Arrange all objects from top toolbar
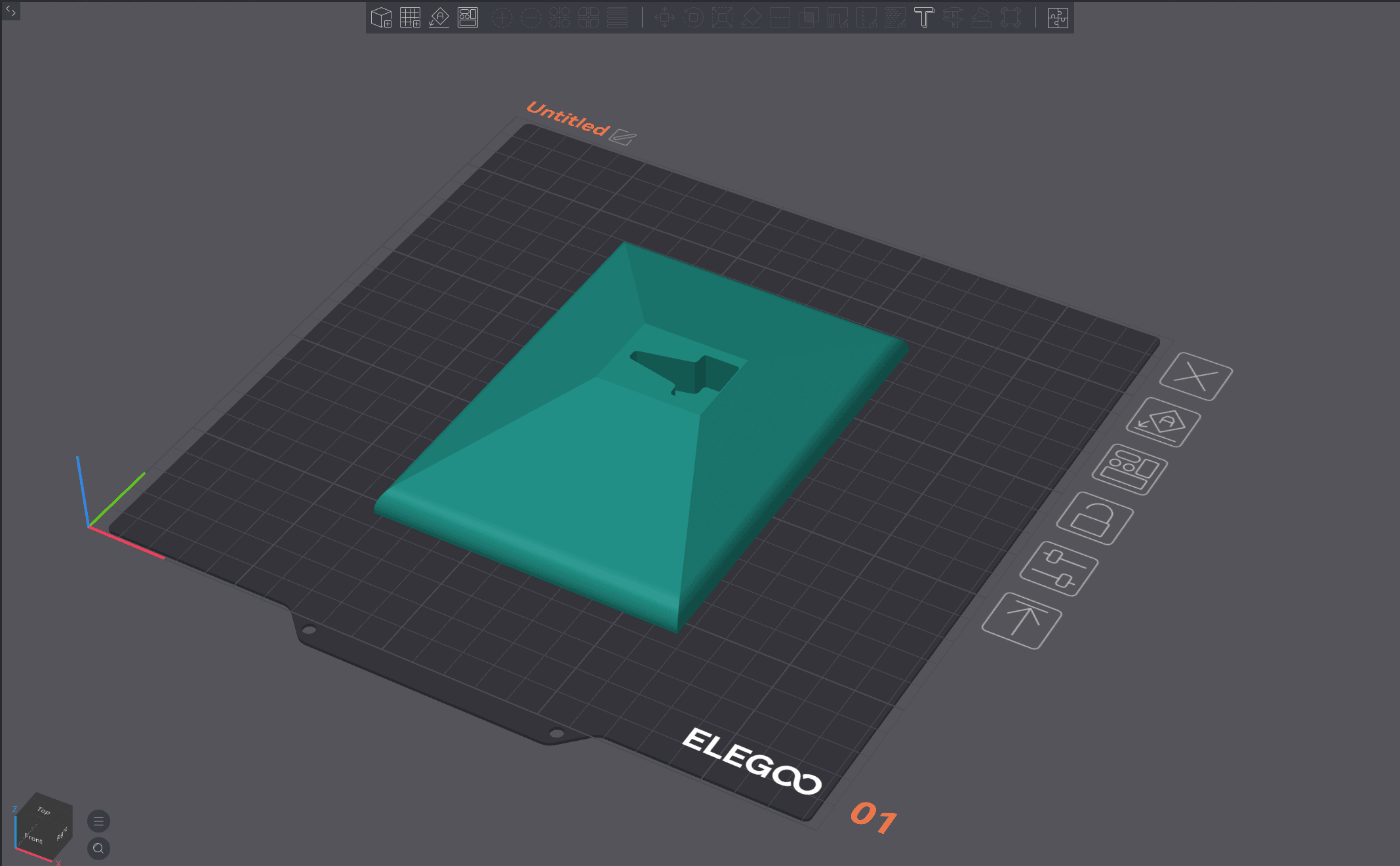This screenshot has height=866, width=1400. pyautogui.click(x=468, y=18)
